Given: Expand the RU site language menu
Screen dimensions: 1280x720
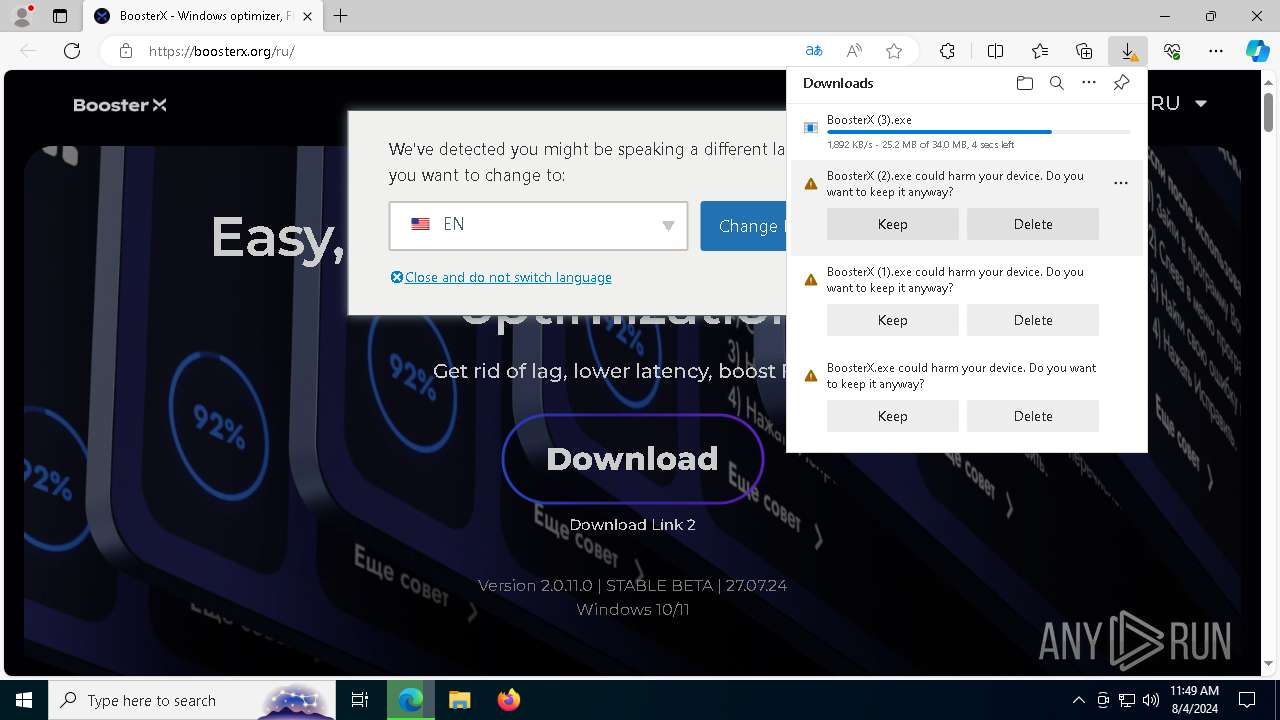Looking at the screenshot, I should point(1179,103).
